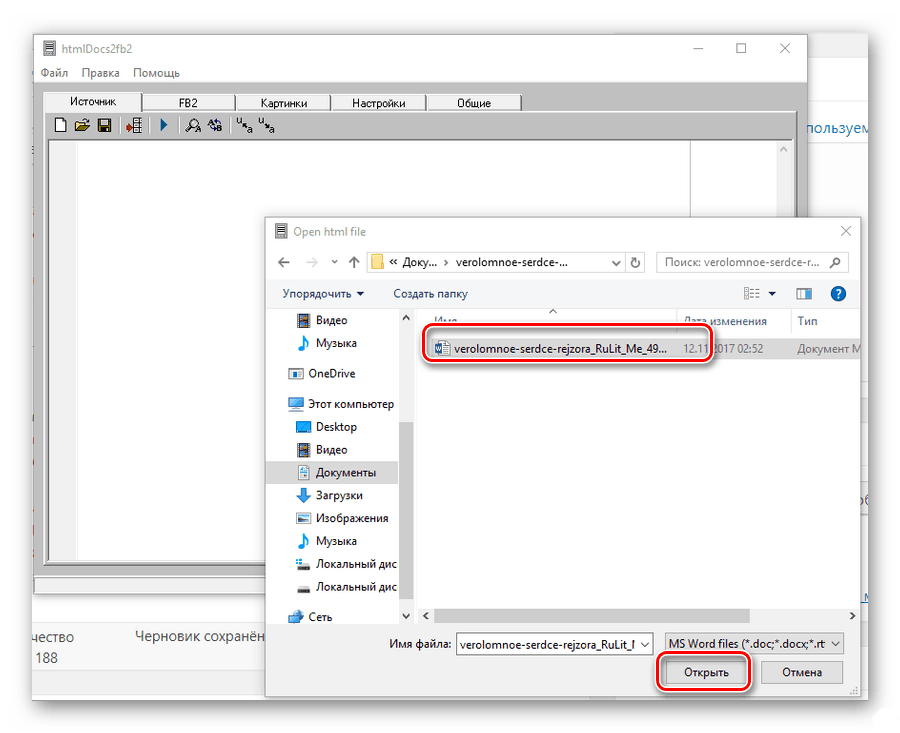Screen dimensions: 900x733
Task: Click scroll-down arrow of navigation pane
Action: [406, 616]
